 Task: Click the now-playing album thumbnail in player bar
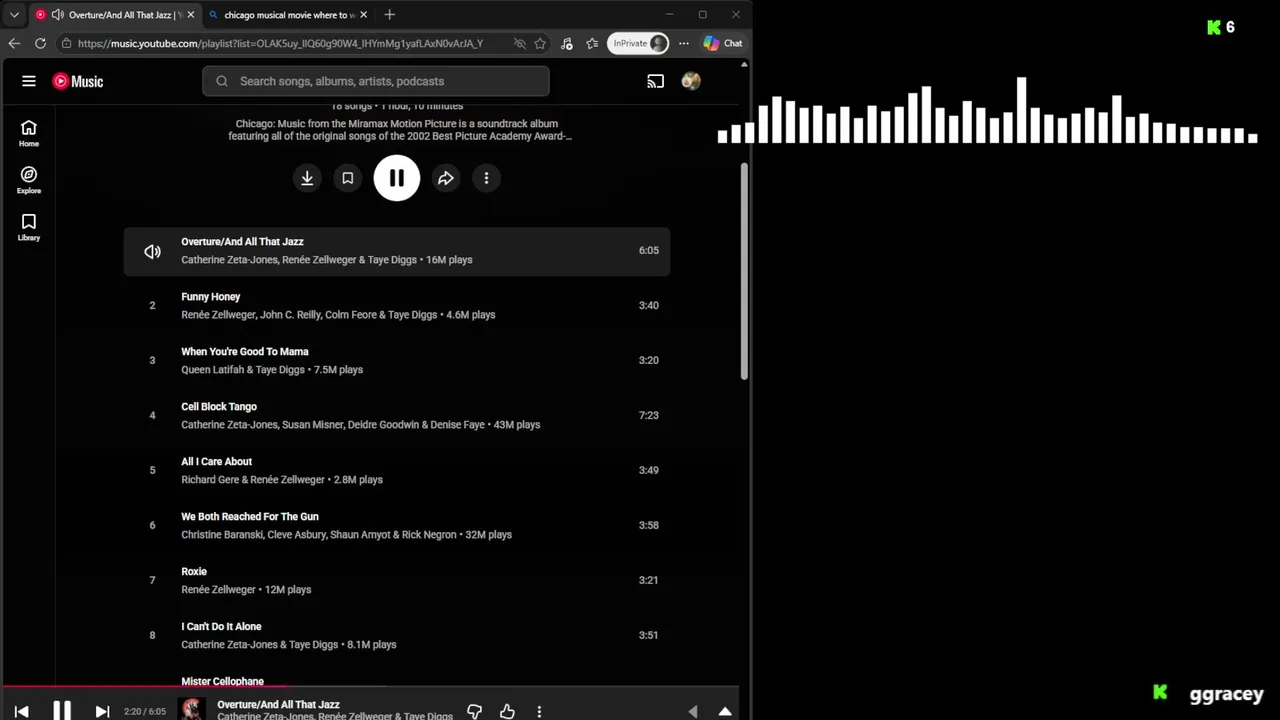point(192,709)
